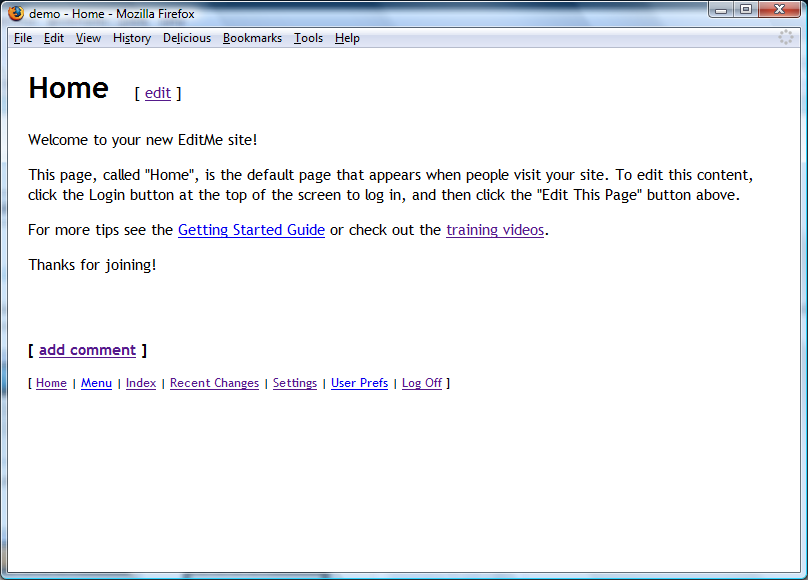Go to Home in footer navigation
This screenshot has height=580, width=808.
coord(51,383)
